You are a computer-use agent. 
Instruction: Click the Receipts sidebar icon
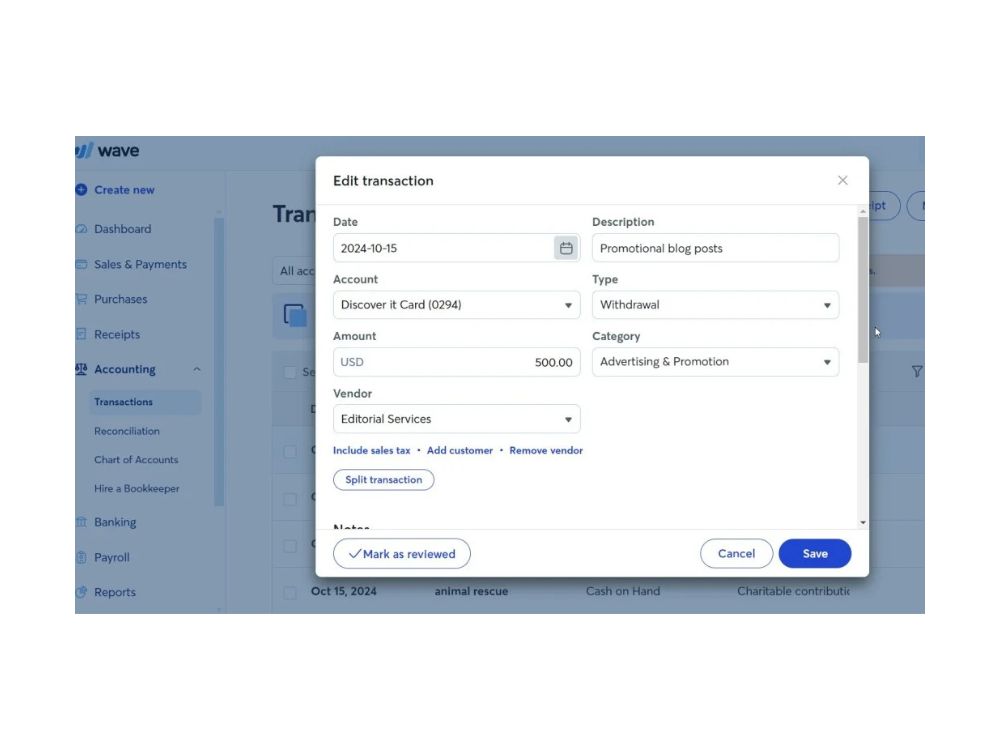click(81, 334)
